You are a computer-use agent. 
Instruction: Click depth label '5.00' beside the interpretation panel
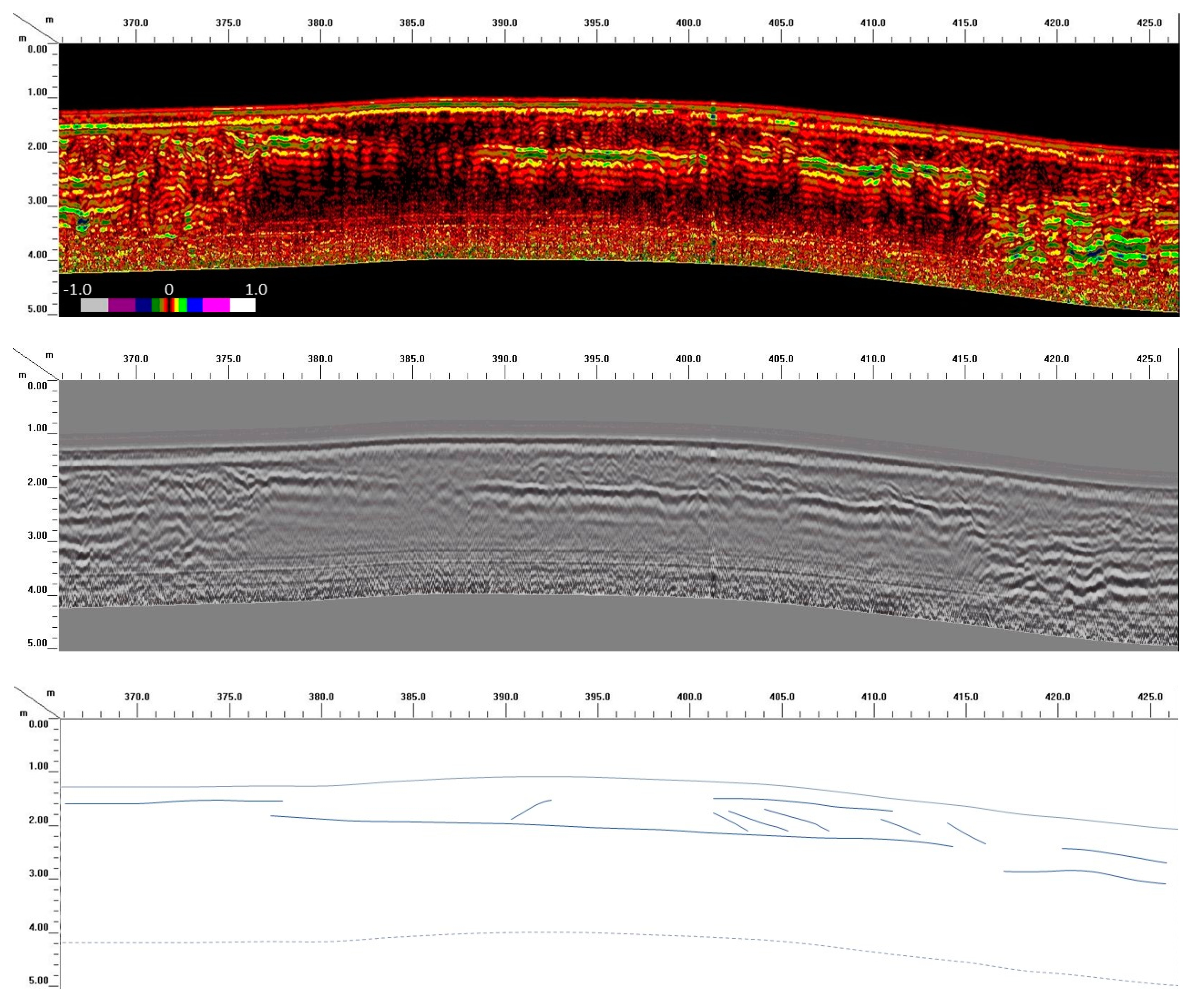tap(39, 981)
